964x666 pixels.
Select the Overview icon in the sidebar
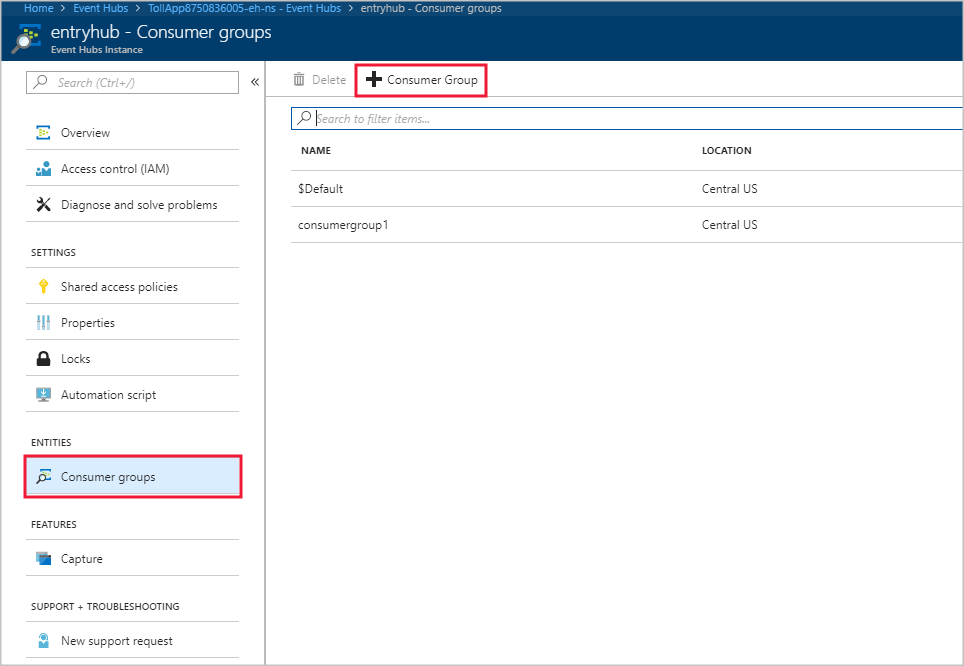[43, 132]
